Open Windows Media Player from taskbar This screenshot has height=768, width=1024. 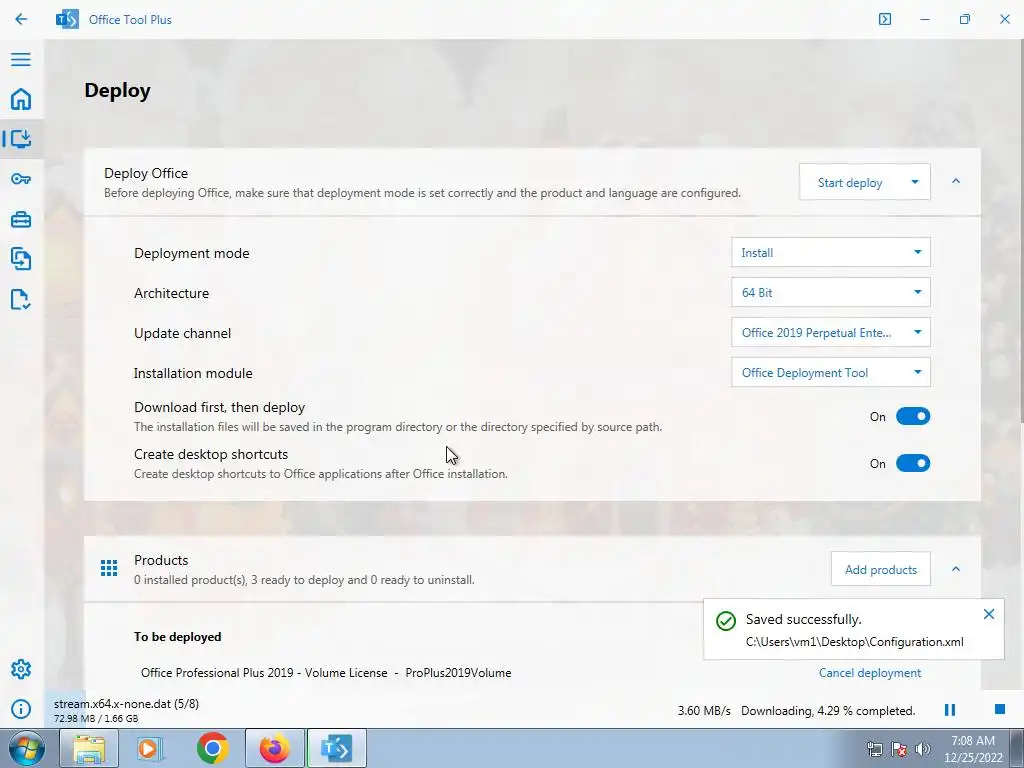[x=150, y=748]
